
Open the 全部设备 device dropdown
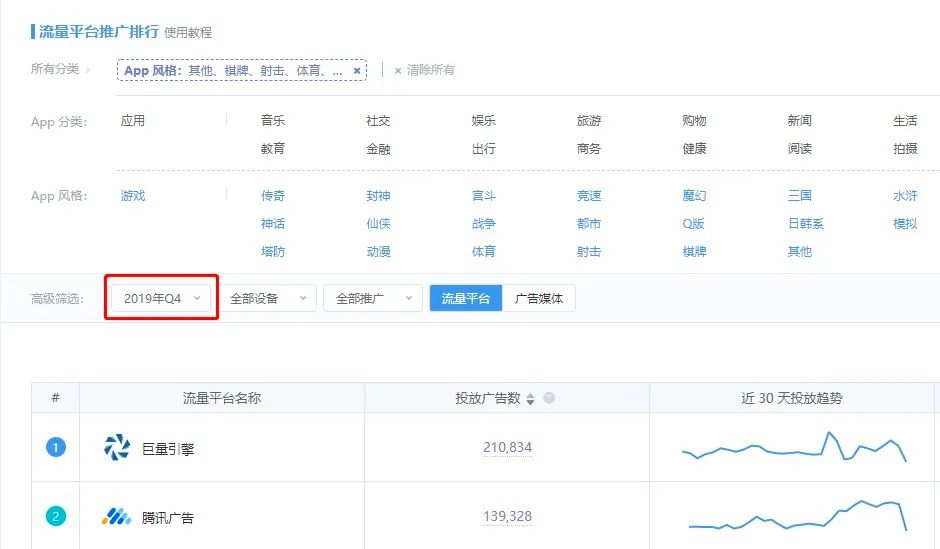click(267, 298)
